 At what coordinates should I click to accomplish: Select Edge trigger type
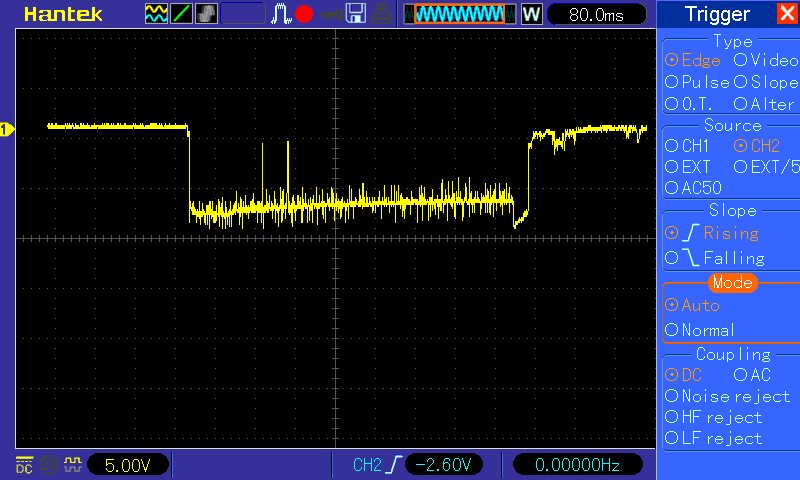pos(692,60)
